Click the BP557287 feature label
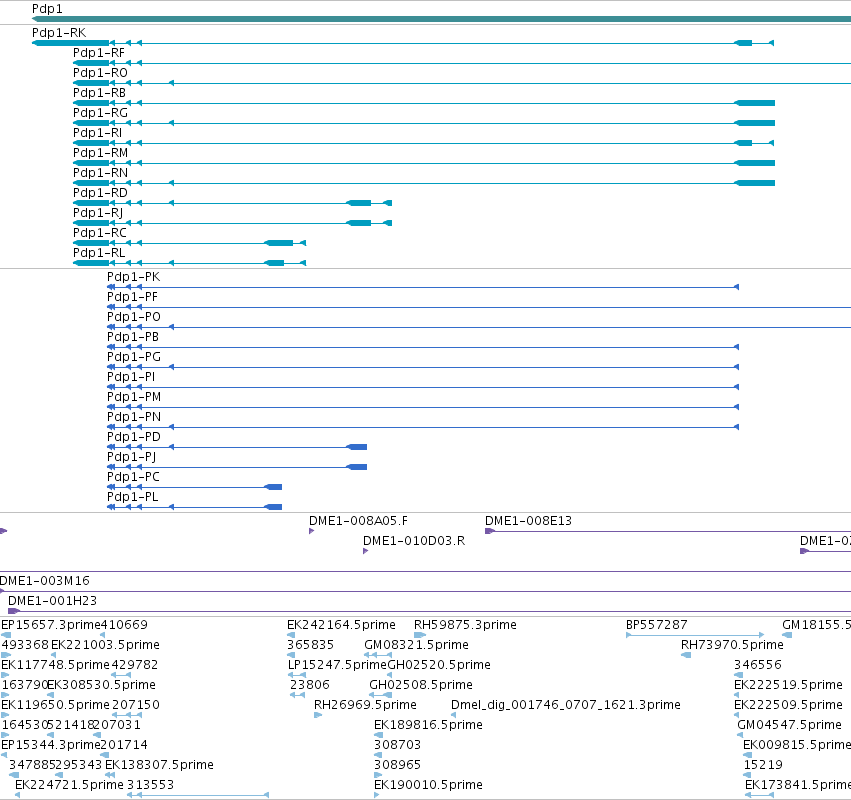 [657, 625]
